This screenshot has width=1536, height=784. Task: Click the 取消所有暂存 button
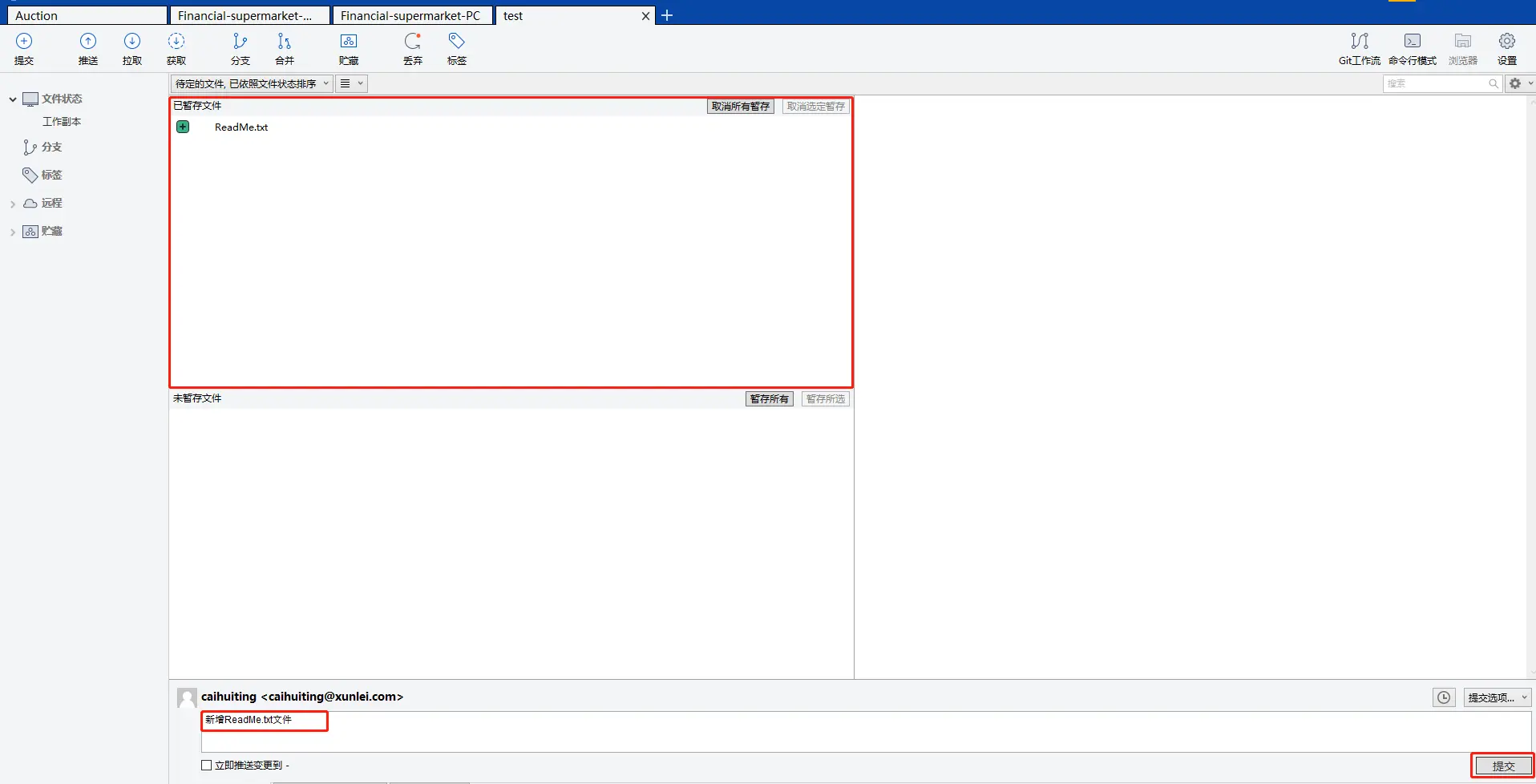coord(741,106)
